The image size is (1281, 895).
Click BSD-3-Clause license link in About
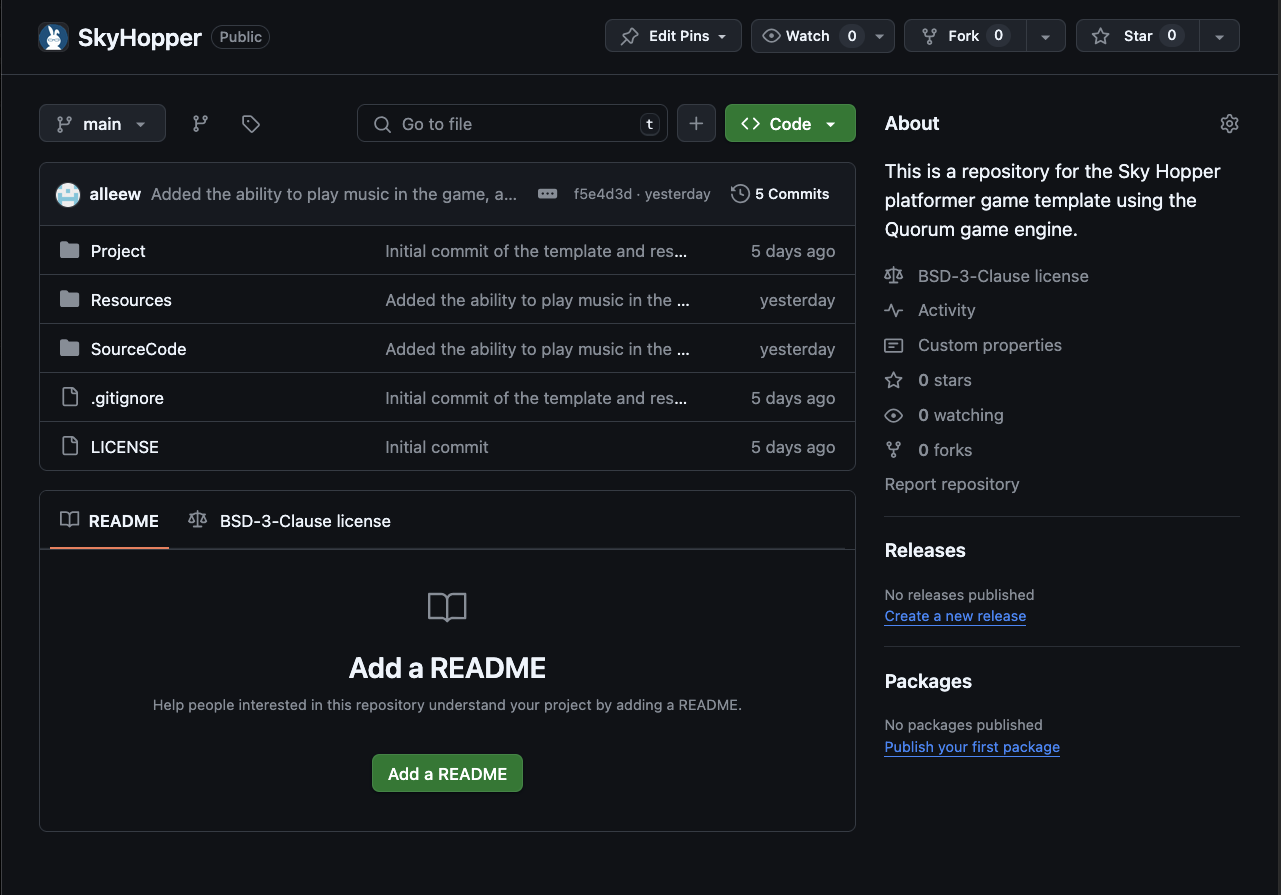point(1003,275)
